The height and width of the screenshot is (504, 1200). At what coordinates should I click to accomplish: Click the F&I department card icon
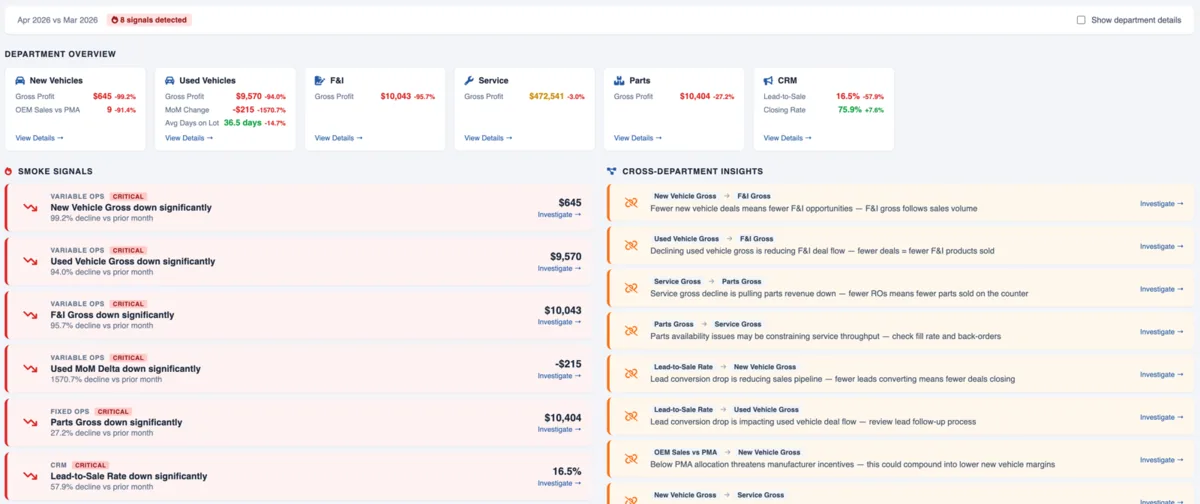click(320, 80)
